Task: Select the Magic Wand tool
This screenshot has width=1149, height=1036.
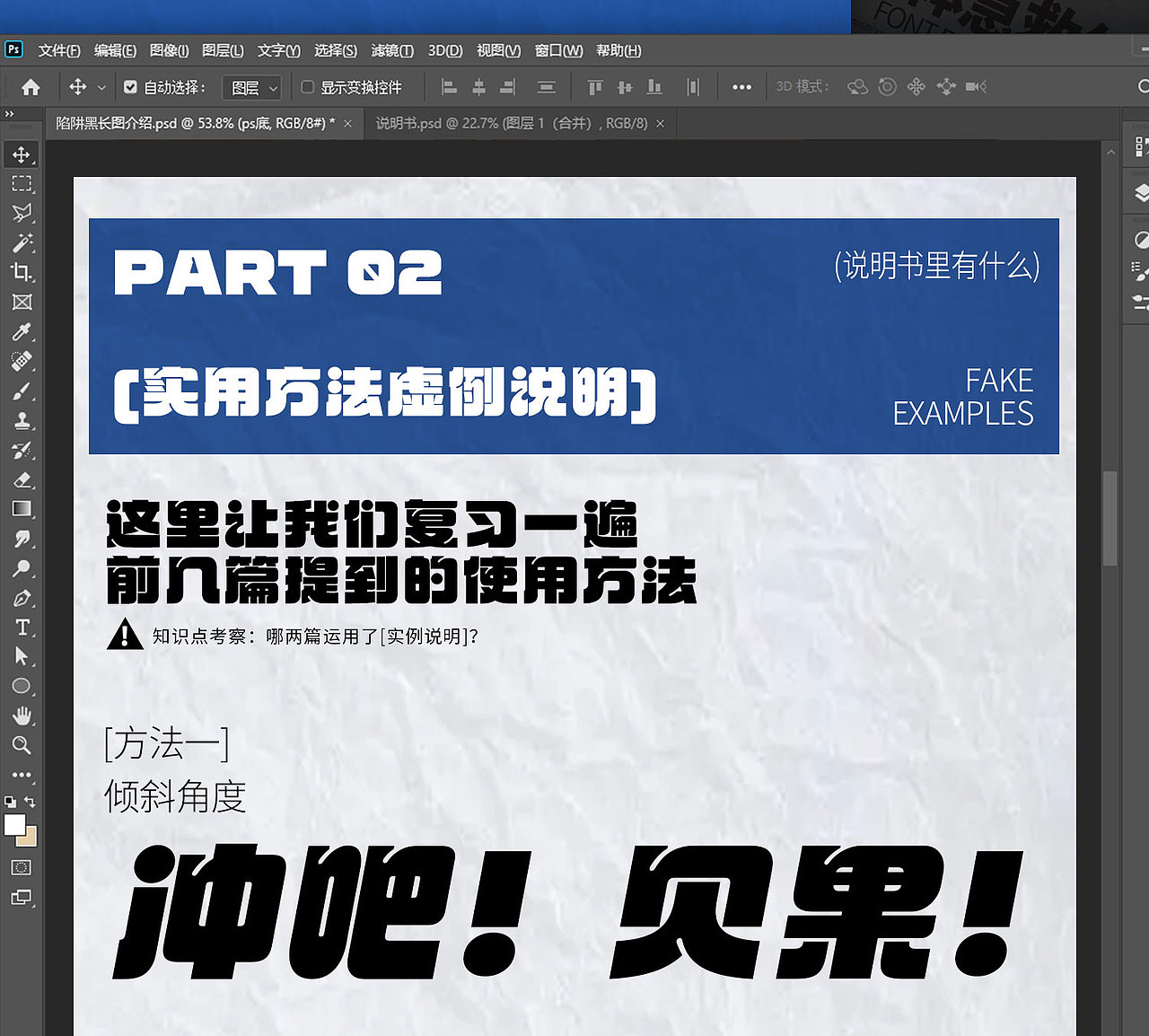Action: point(22,242)
